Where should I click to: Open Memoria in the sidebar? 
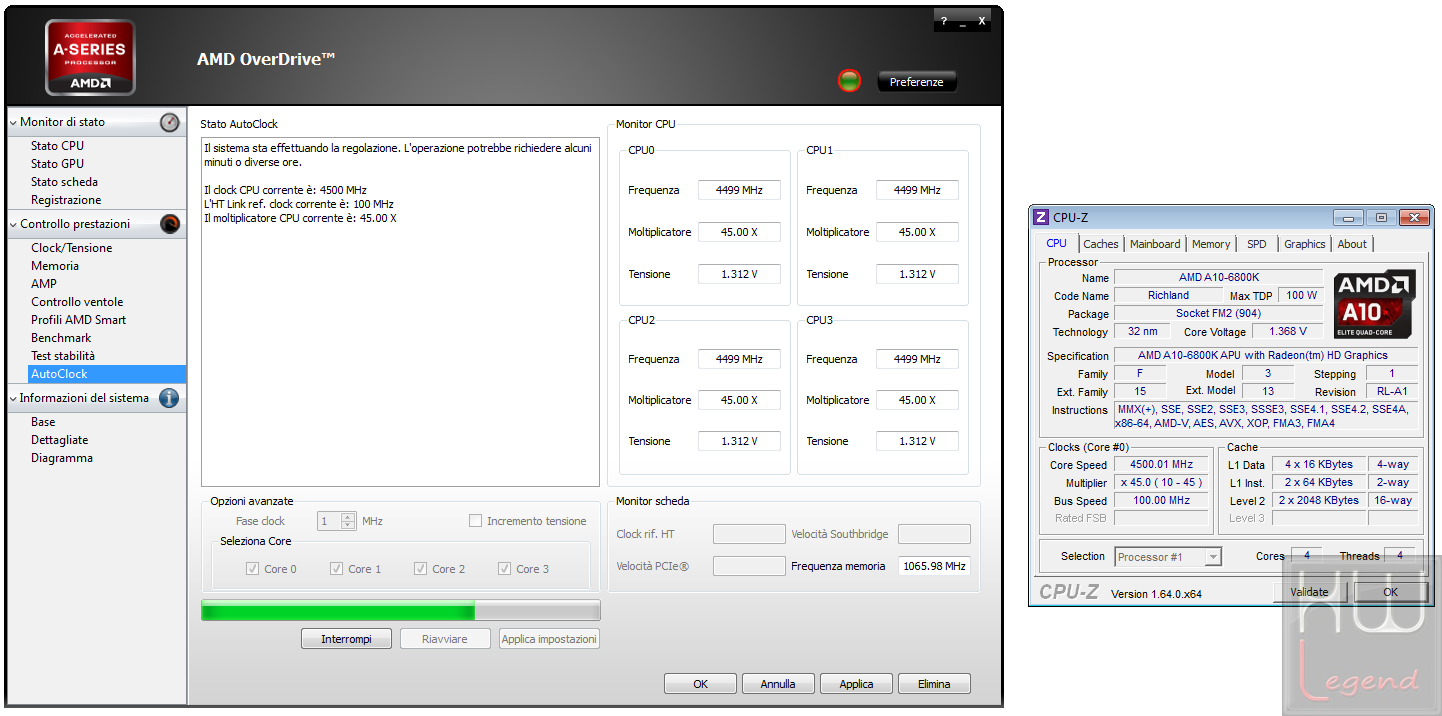coord(55,266)
